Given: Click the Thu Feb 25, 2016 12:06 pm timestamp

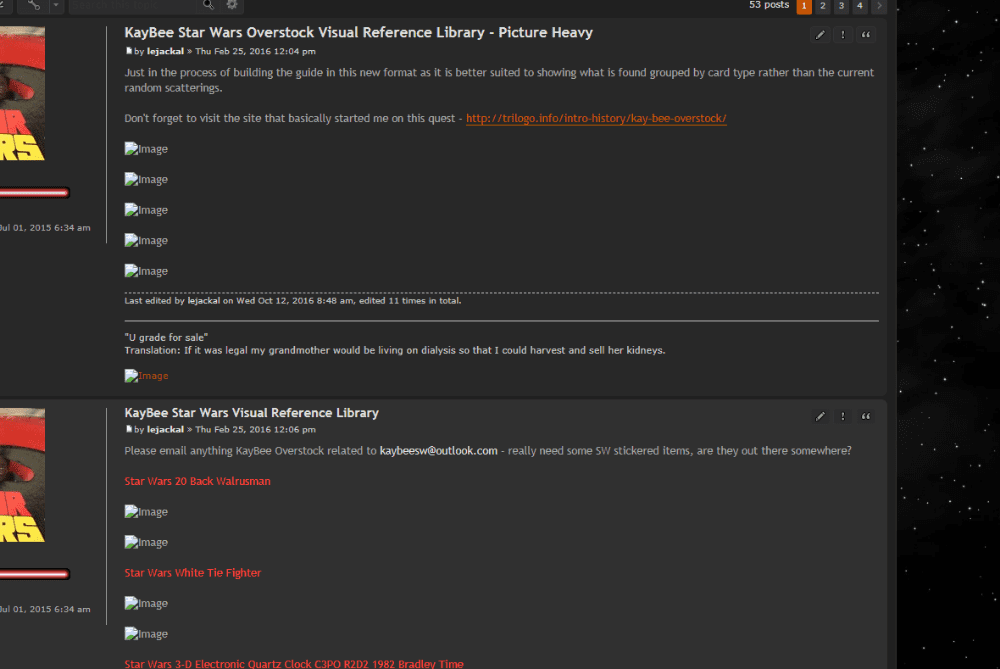Looking at the screenshot, I should point(255,429).
